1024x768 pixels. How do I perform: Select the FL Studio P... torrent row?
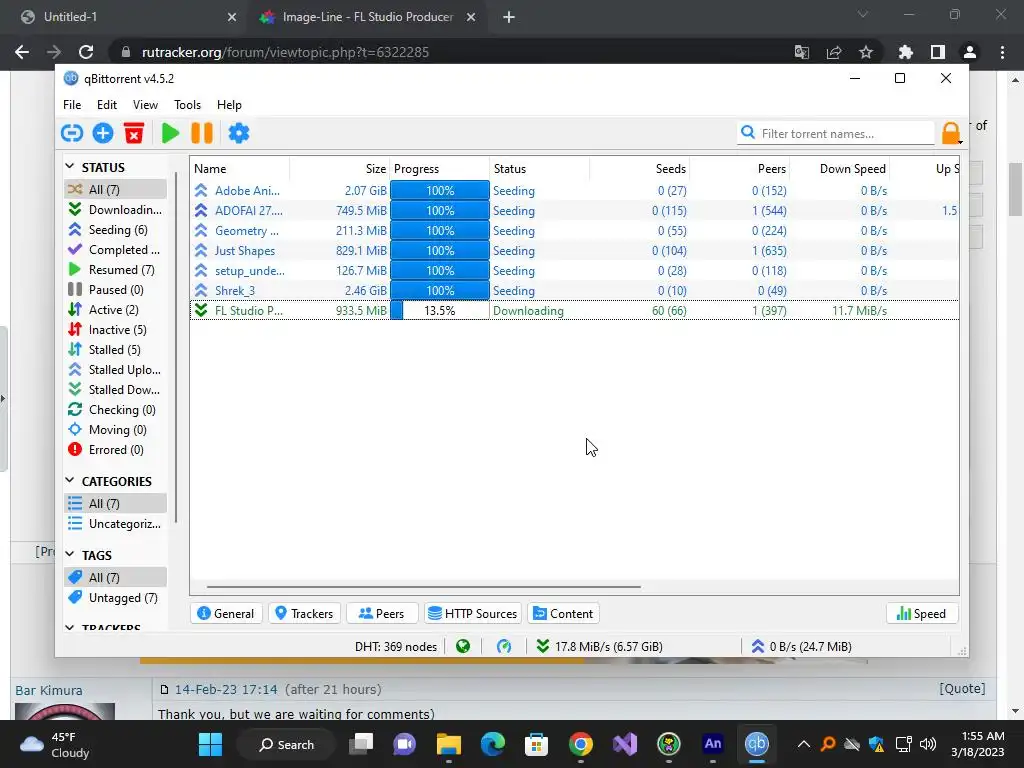(575, 311)
